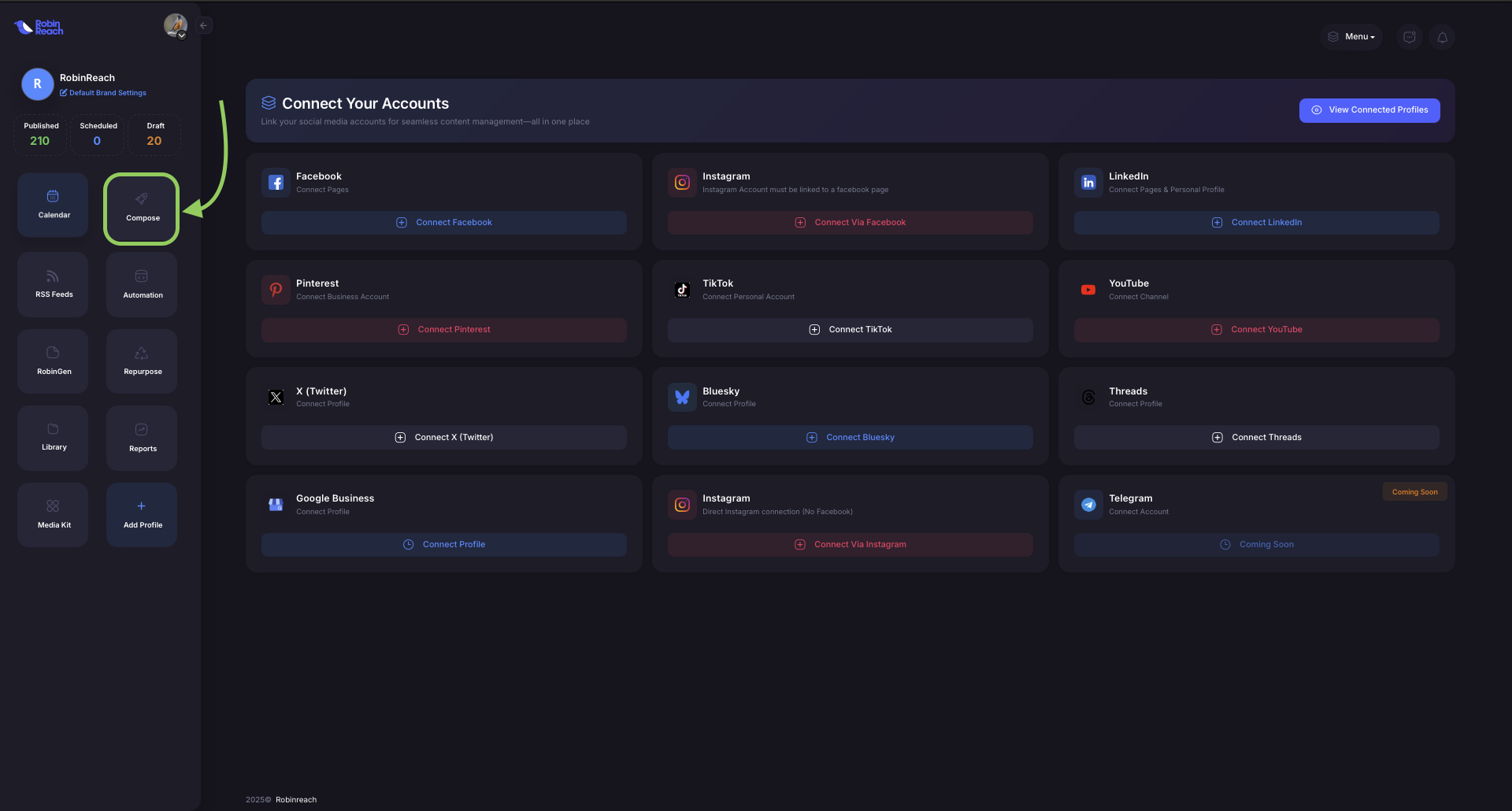1512x811 pixels.
Task: Open the Calendar sidebar tile
Action: [53, 205]
